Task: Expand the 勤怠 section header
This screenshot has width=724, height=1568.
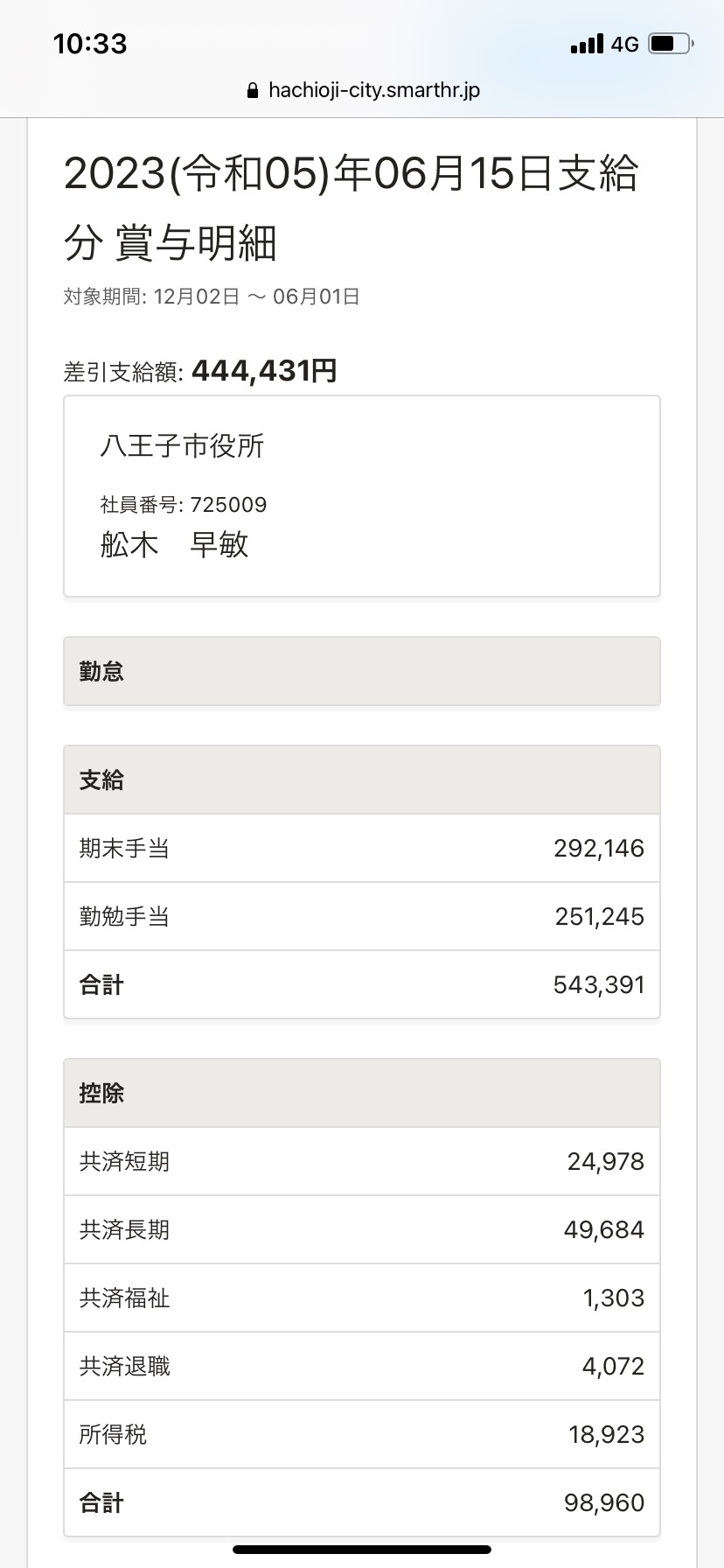Action: [362, 671]
